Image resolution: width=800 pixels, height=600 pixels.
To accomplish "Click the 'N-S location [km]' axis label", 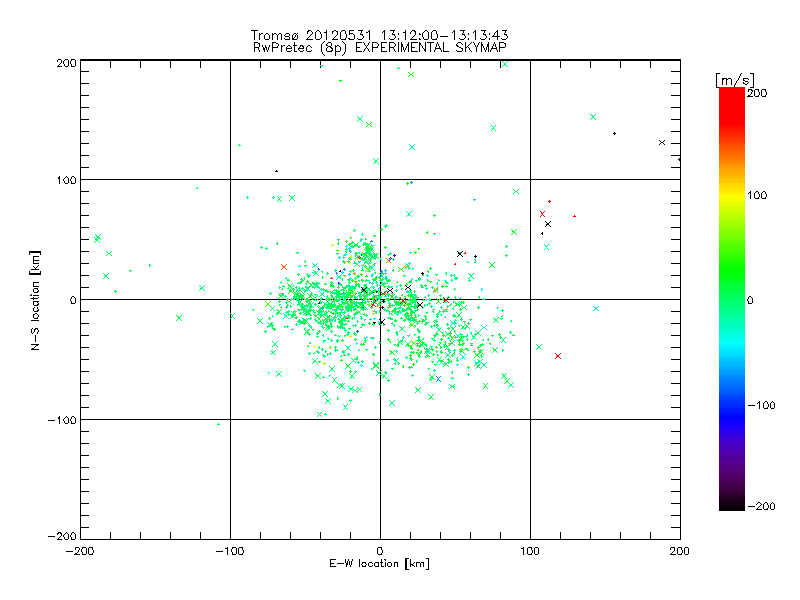I will pyautogui.click(x=35, y=300).
